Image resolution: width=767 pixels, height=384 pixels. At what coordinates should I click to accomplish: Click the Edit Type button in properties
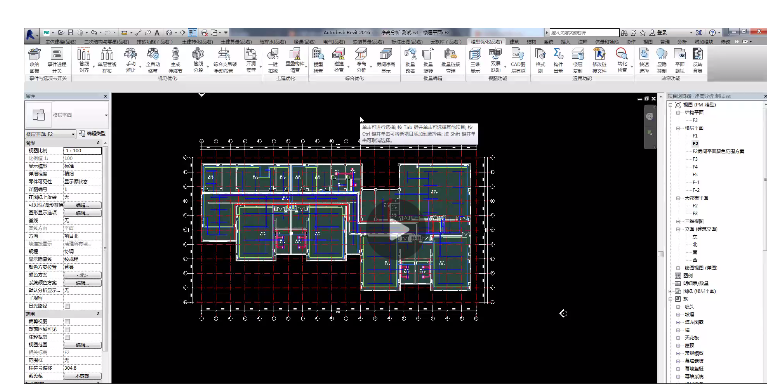click(93, 134)
